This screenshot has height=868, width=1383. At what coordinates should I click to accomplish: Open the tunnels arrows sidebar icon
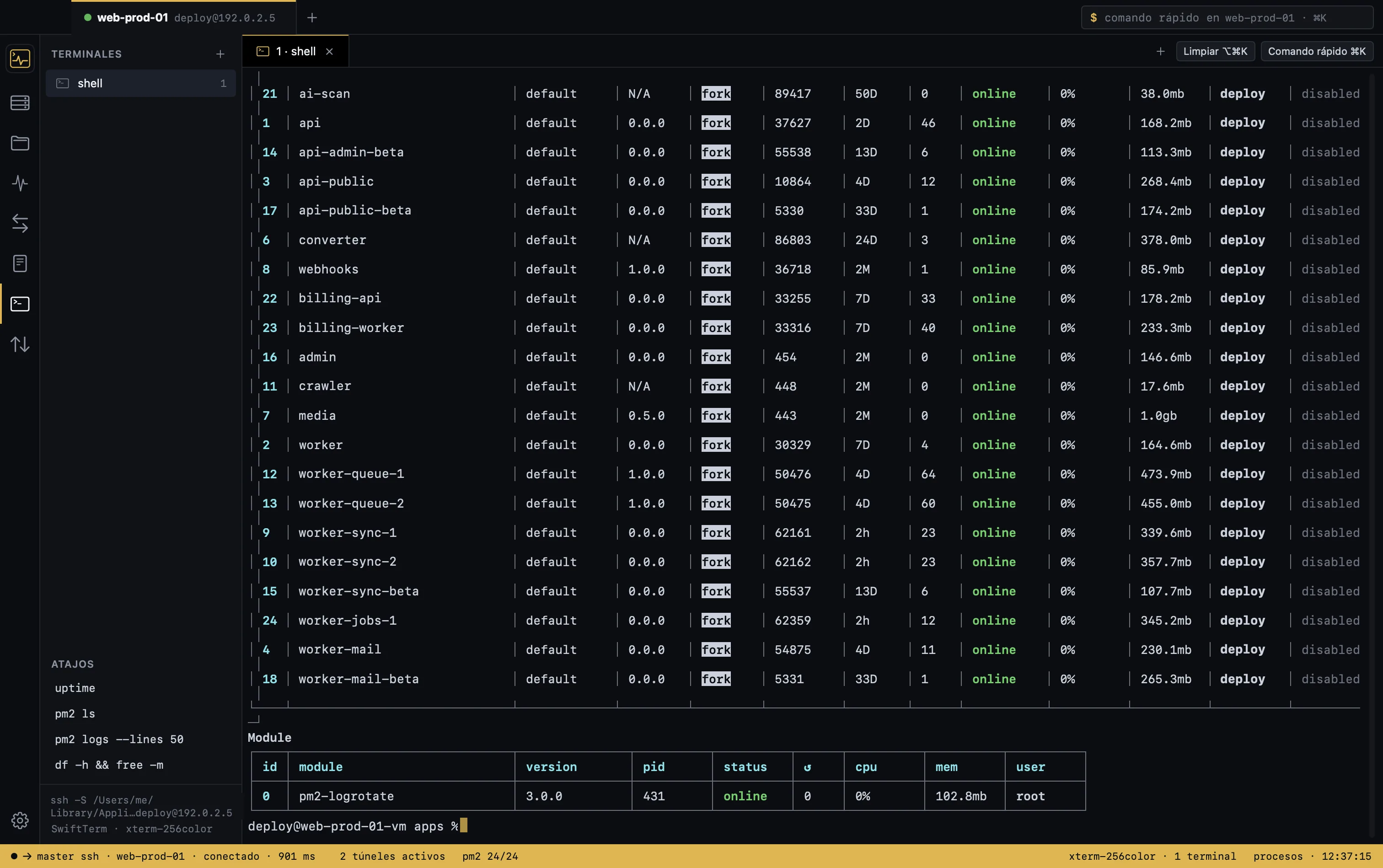click(20, 223)
